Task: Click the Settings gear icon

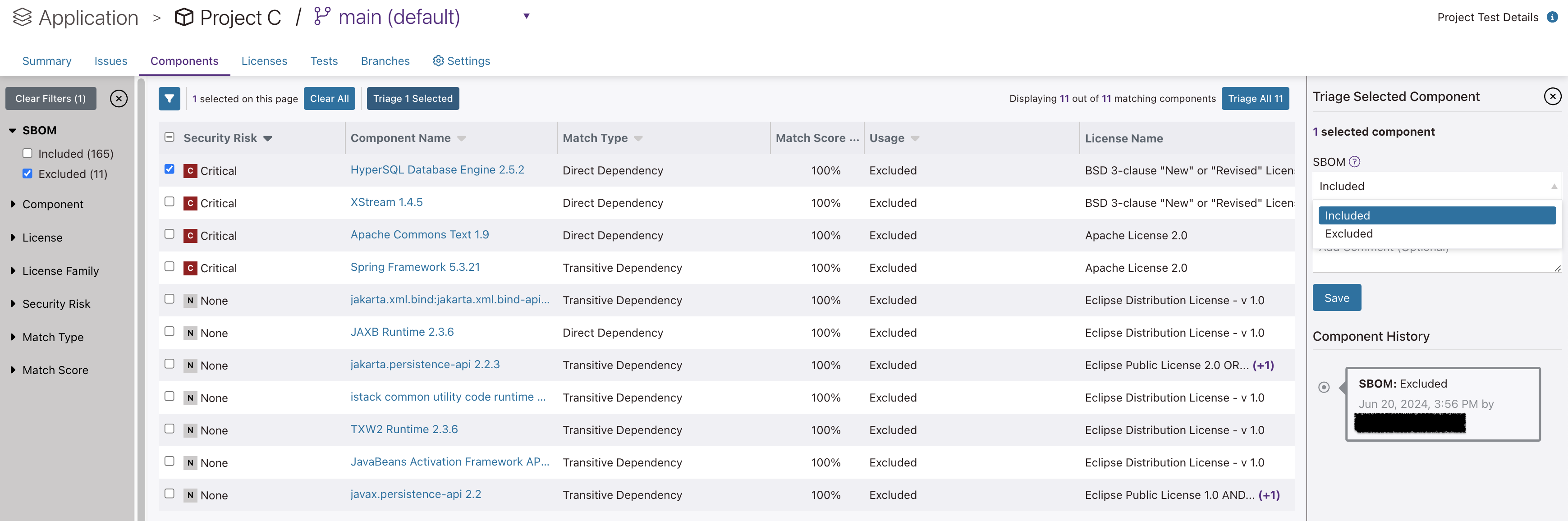Action: tap(438, 61)
